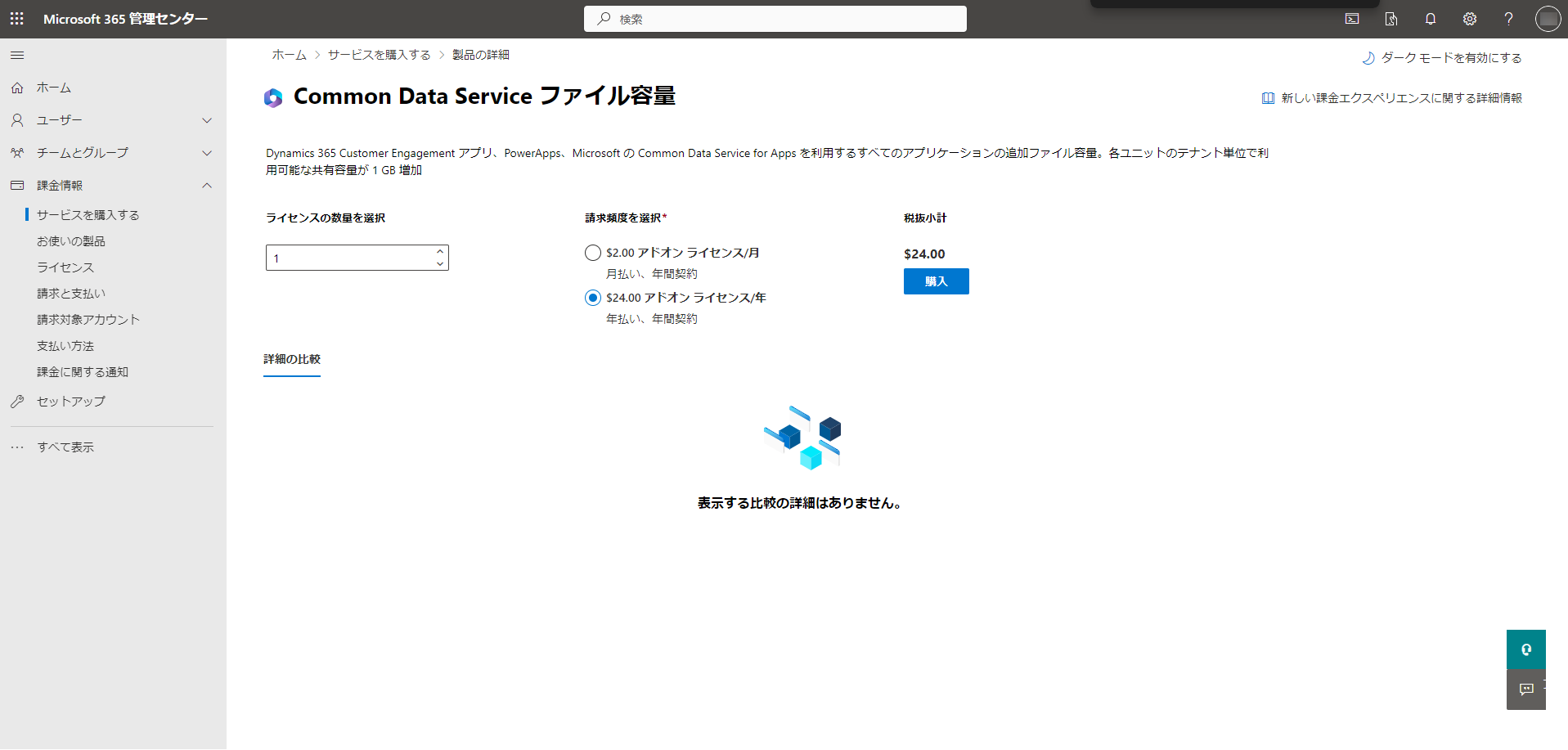Expand the チームとグループ menu chevron
The height and width of the screenshot is (750, 1568).
pos(207,153)
